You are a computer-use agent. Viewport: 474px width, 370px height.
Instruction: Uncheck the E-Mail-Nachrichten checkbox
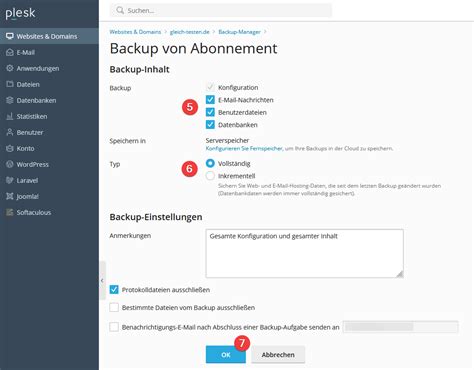(x=210, y=100)
